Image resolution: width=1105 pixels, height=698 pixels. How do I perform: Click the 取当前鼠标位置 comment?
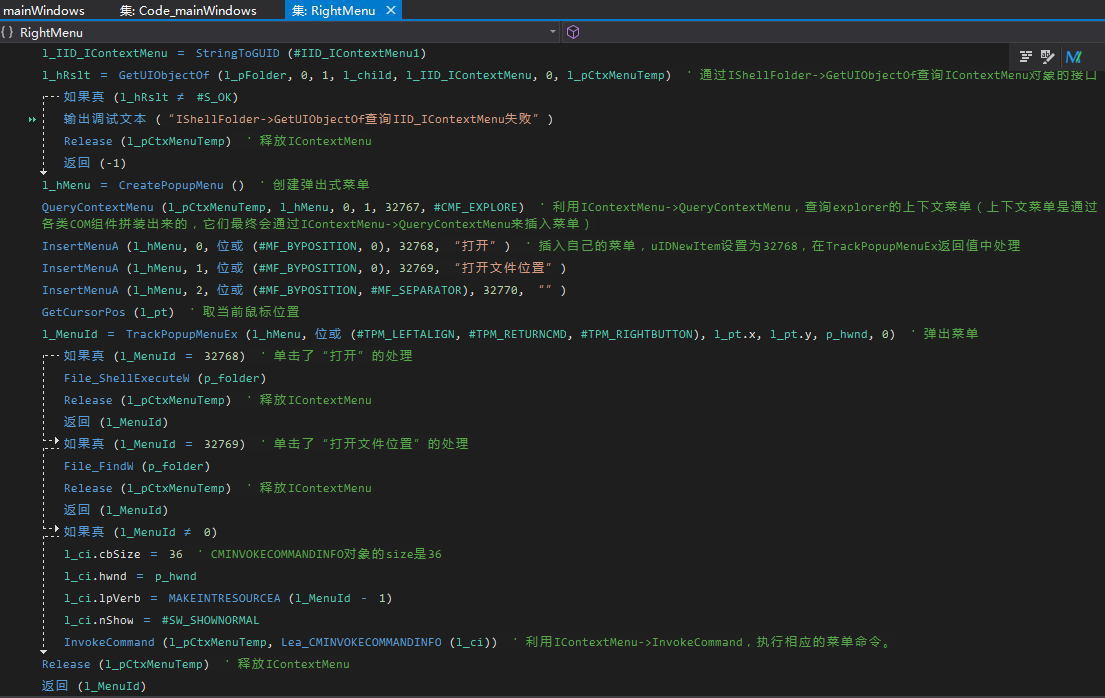click(x=251, y=312)
